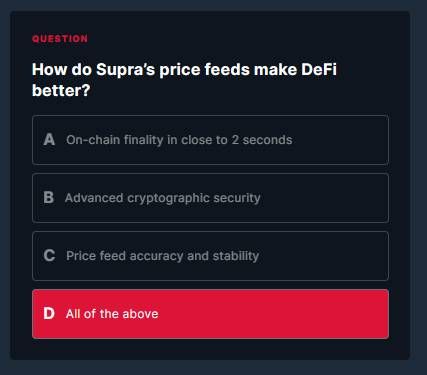Screen dimensions: 427x375
Task: Choose option B Advanced cryptographic security
Action: (210, 198)
